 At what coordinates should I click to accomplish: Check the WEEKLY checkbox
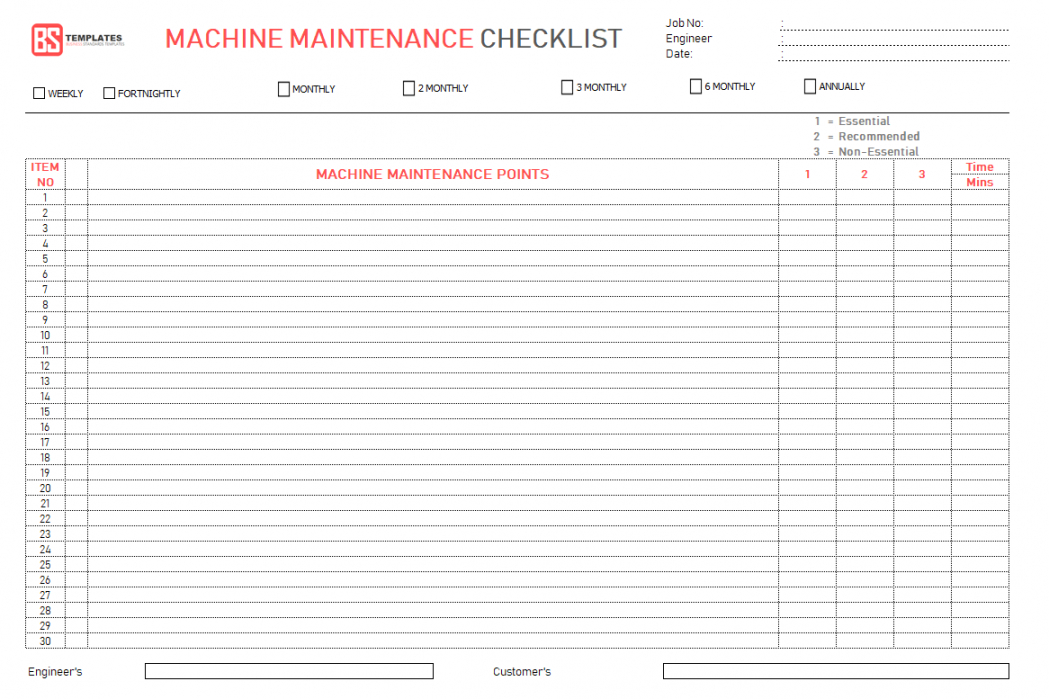click(x=39, y=94)
